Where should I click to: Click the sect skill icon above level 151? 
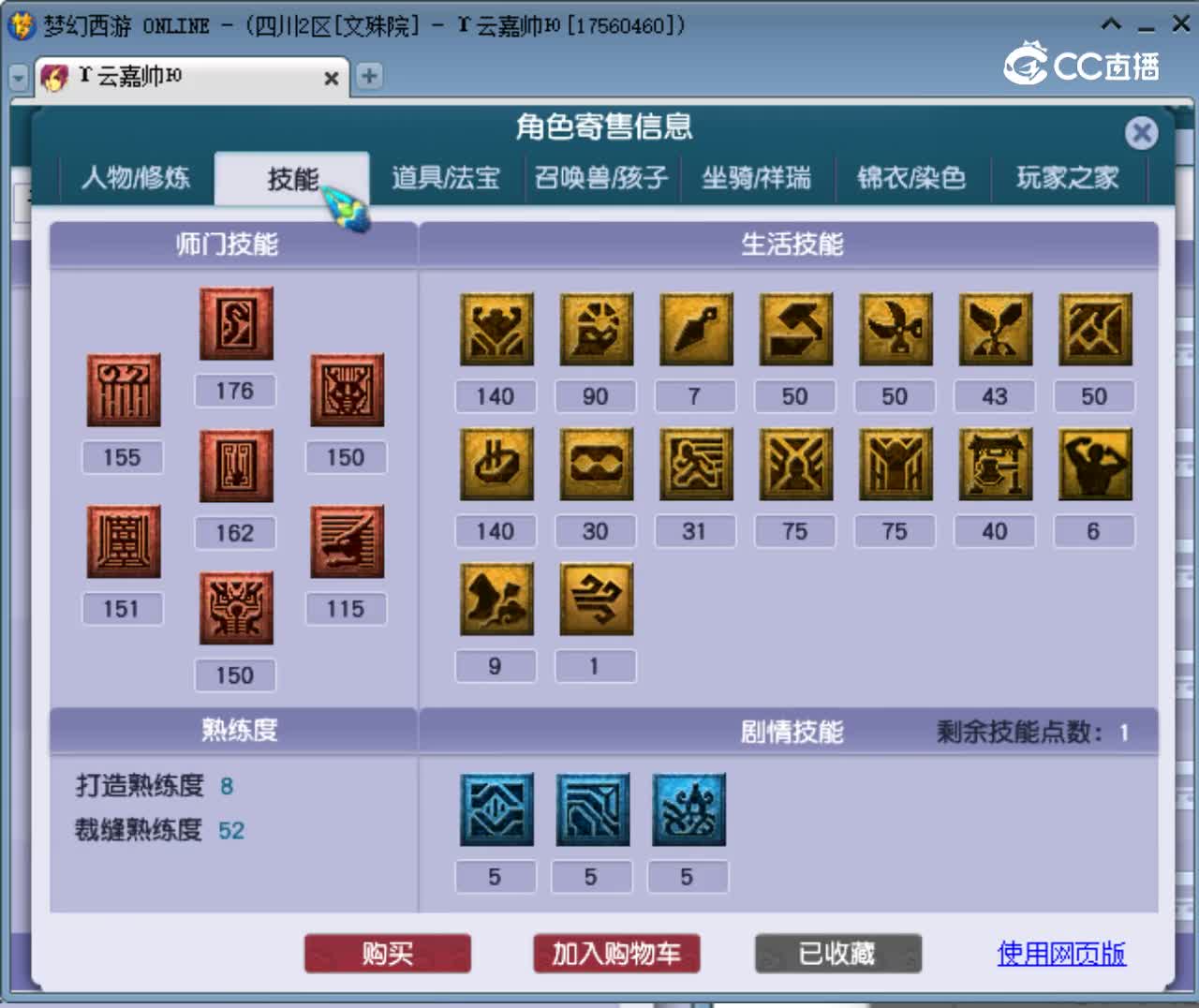coord(124,541)
